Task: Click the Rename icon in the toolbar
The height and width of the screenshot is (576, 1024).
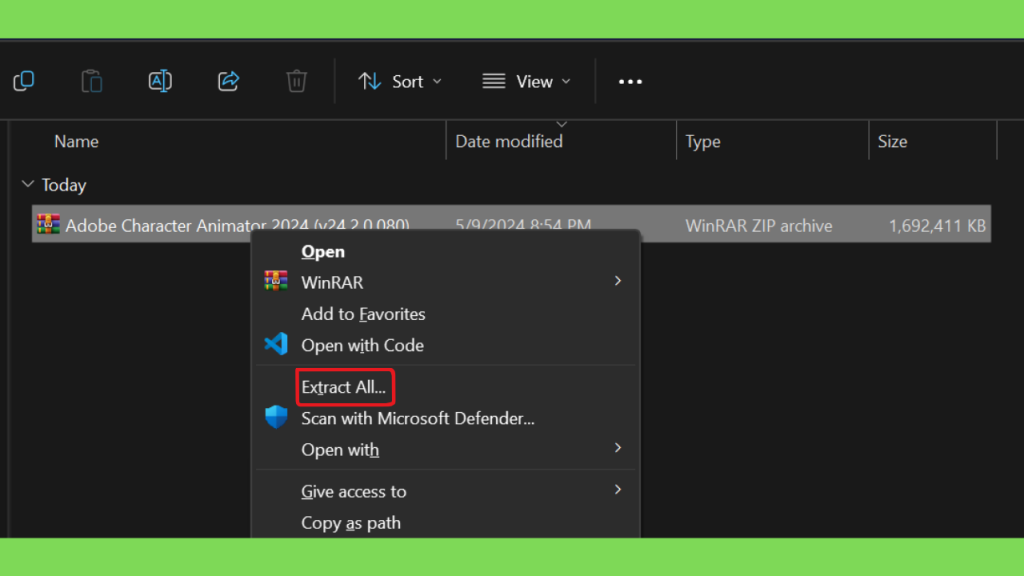Action: (x=160, y=81)
